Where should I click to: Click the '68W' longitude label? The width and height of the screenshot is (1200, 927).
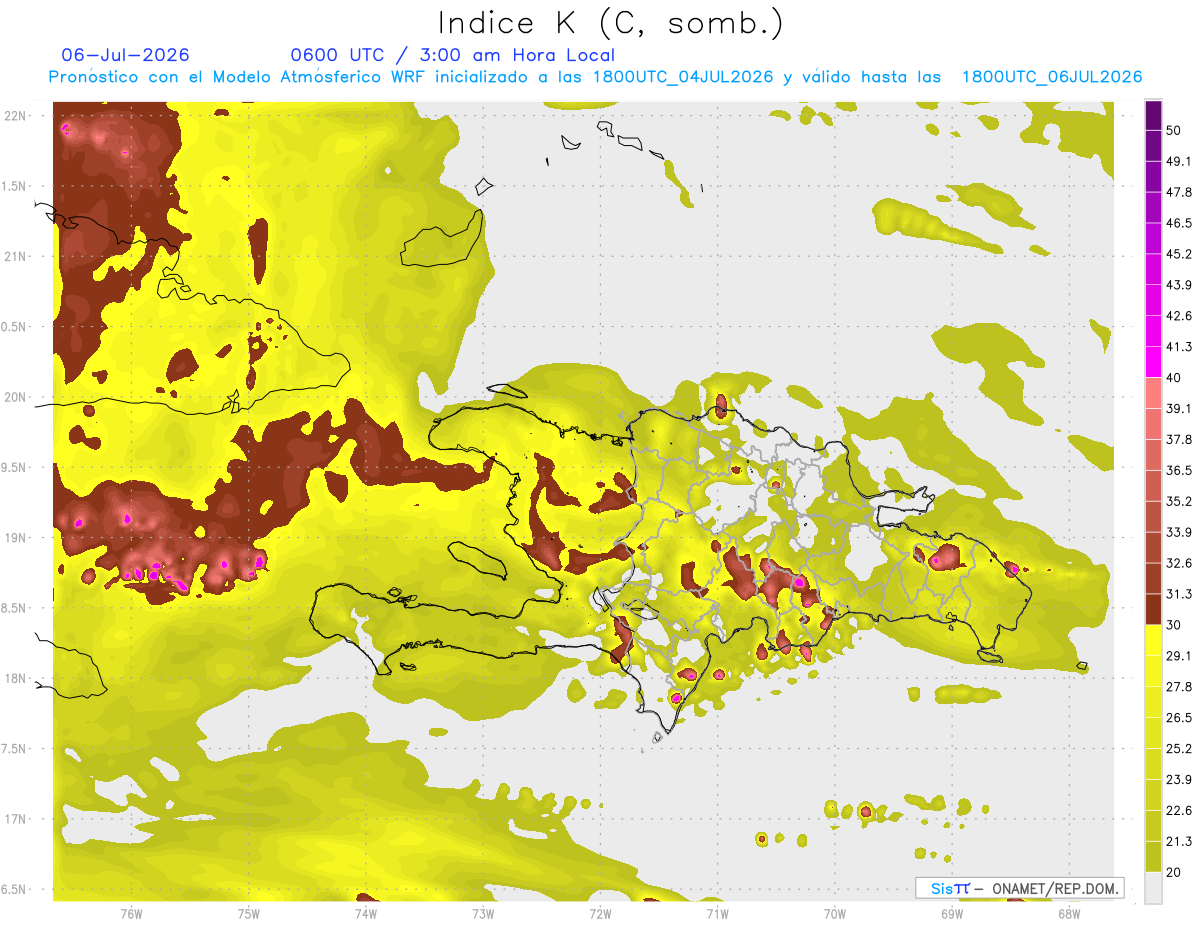click(x=1069, y=914)
